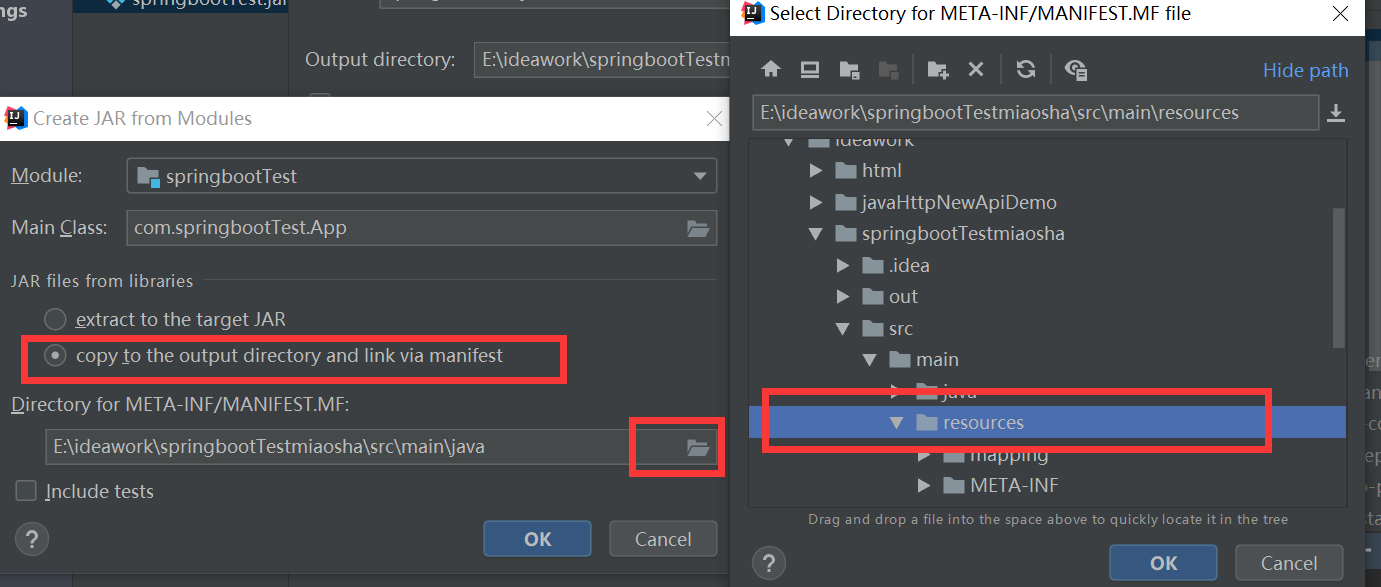
Task: Enable the Include tests checkbox
Action: click(25, 491)
